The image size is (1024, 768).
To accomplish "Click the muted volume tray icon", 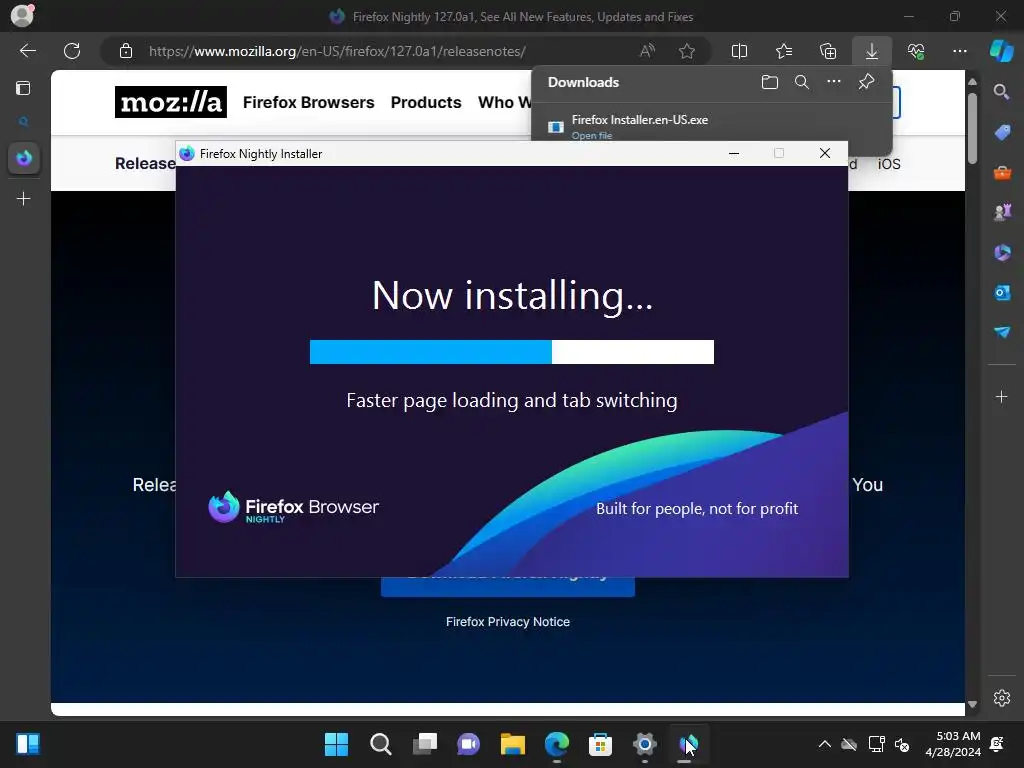I will pyautogui.click(x=902, y=744).
